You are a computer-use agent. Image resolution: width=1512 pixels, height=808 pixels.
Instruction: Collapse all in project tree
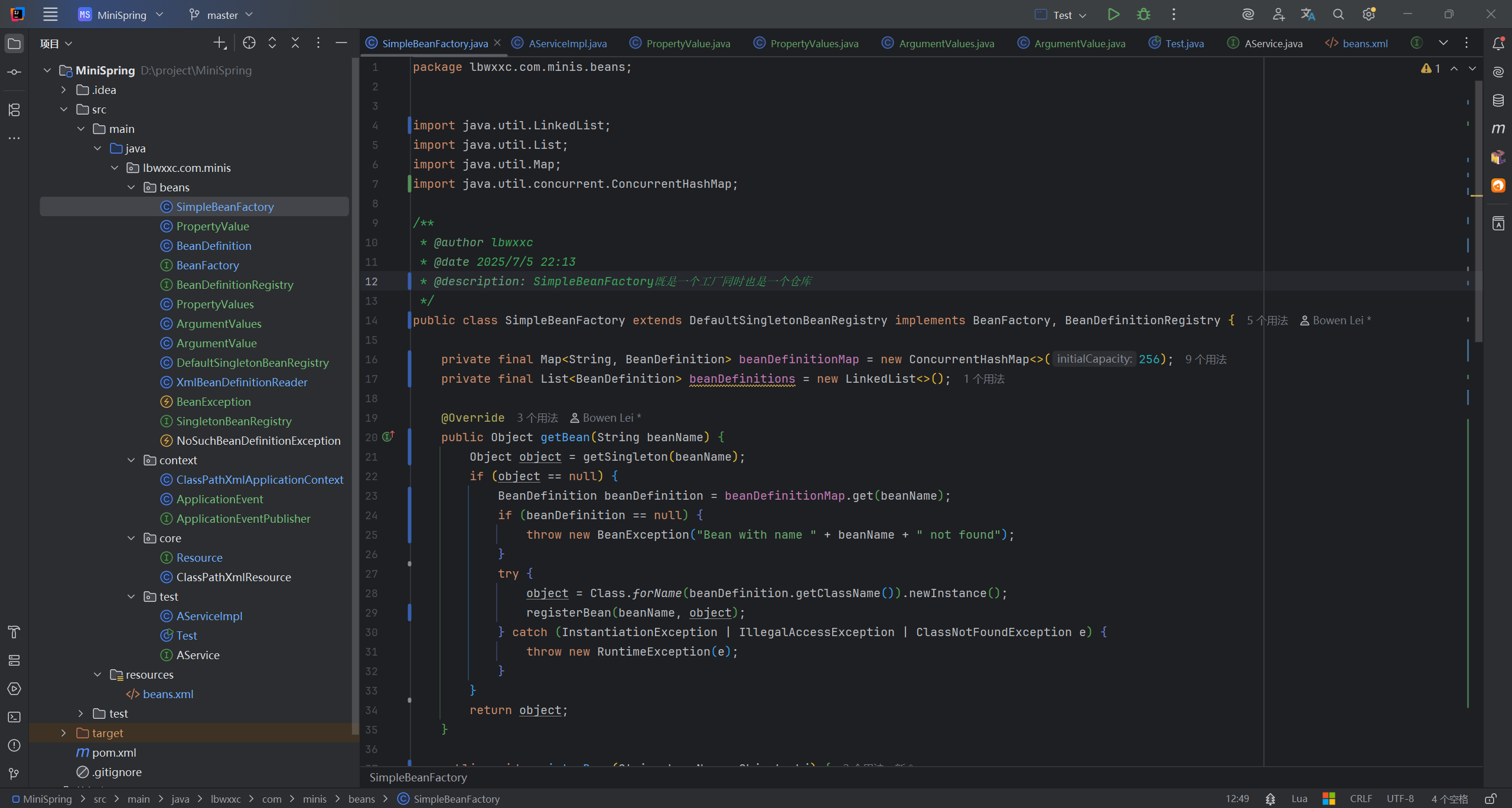[295, 43]
